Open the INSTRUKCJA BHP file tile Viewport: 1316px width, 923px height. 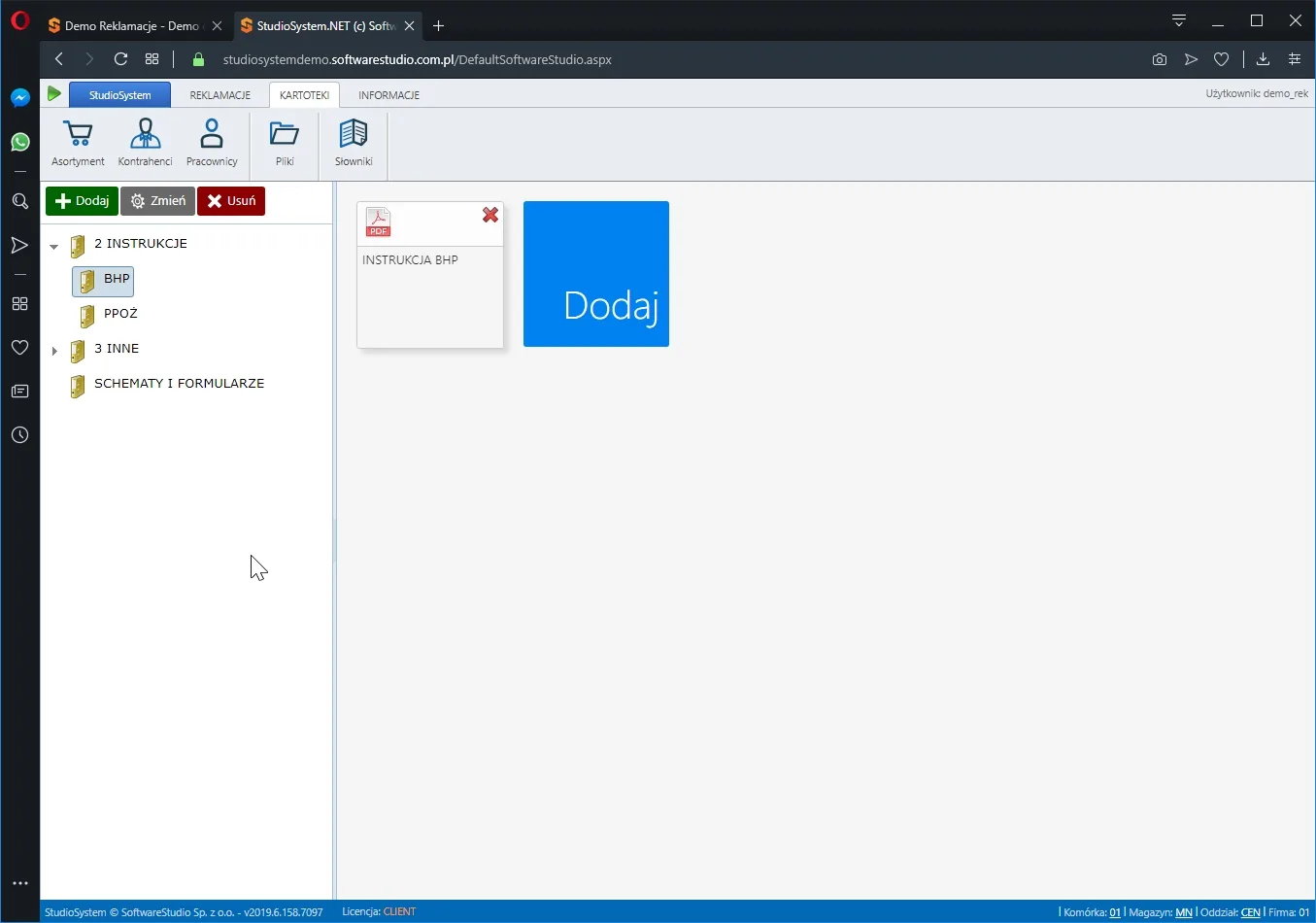pyautogui.click(x=430, y=274)
